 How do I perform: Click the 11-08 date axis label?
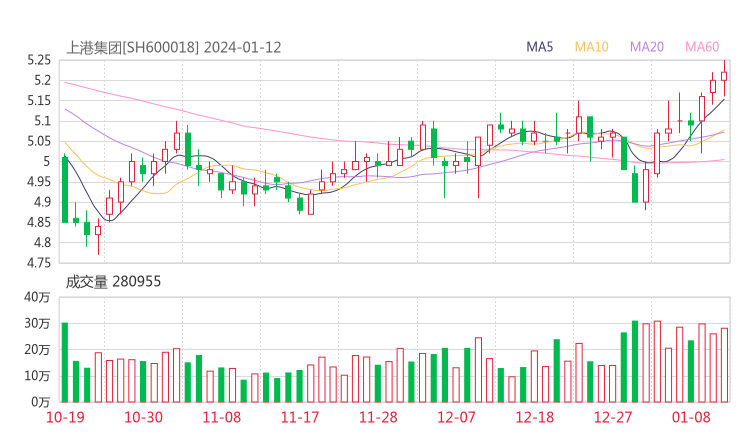click(222, 417)
